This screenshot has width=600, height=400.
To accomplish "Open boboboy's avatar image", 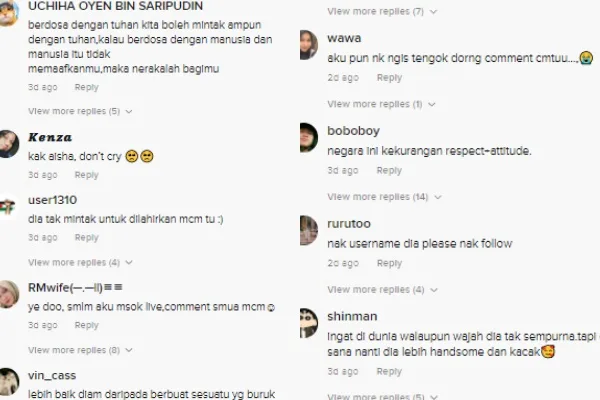I will coord(309,138).
